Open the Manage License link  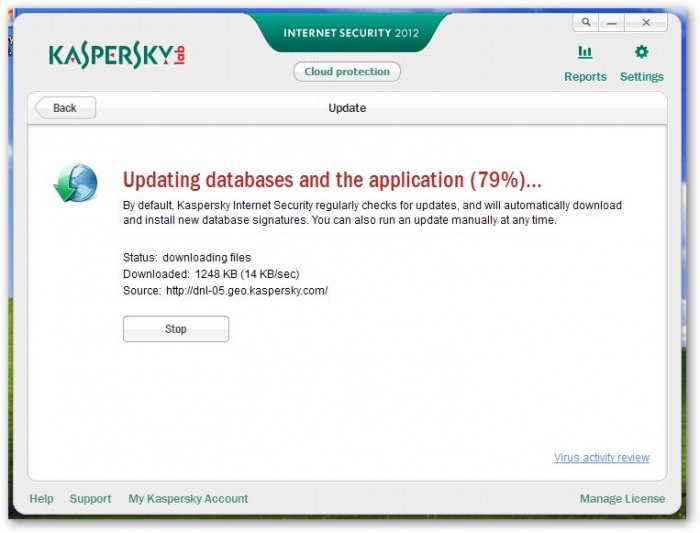tap(622, 499)
